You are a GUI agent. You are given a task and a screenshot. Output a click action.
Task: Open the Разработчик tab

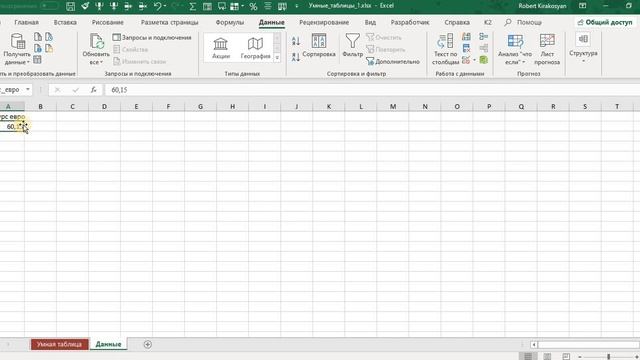410,22
